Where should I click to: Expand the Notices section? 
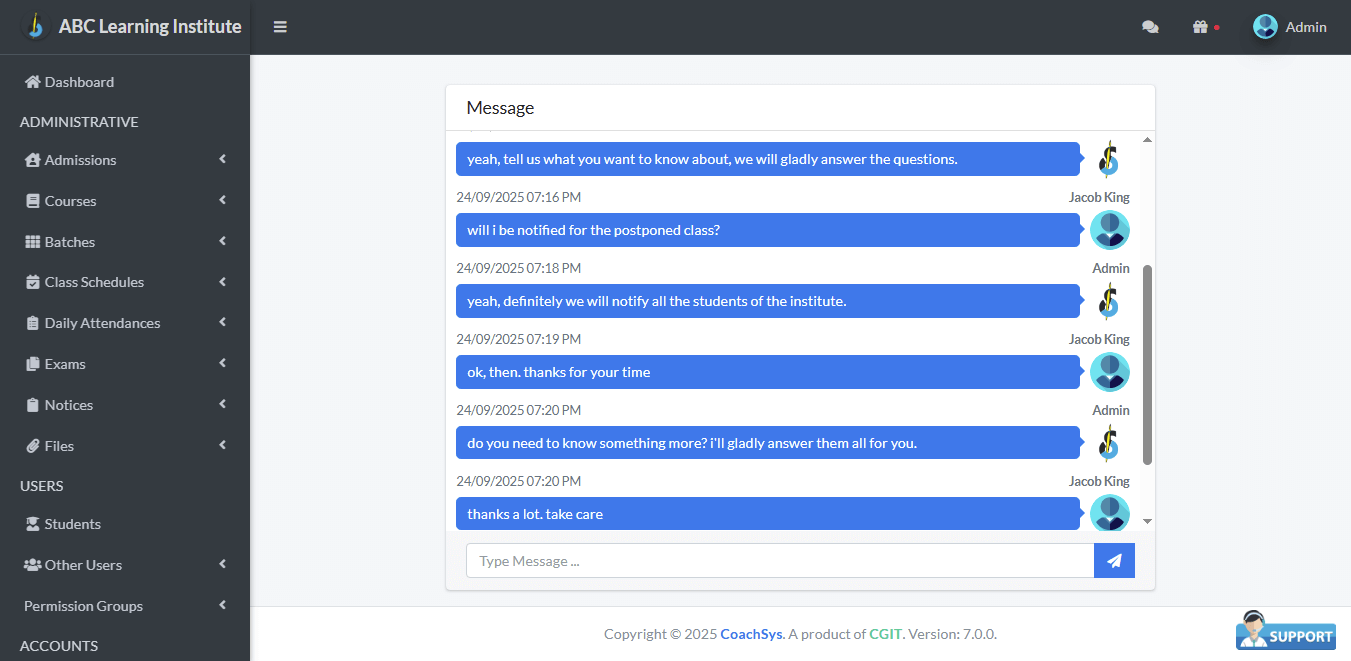click(69, 405)
